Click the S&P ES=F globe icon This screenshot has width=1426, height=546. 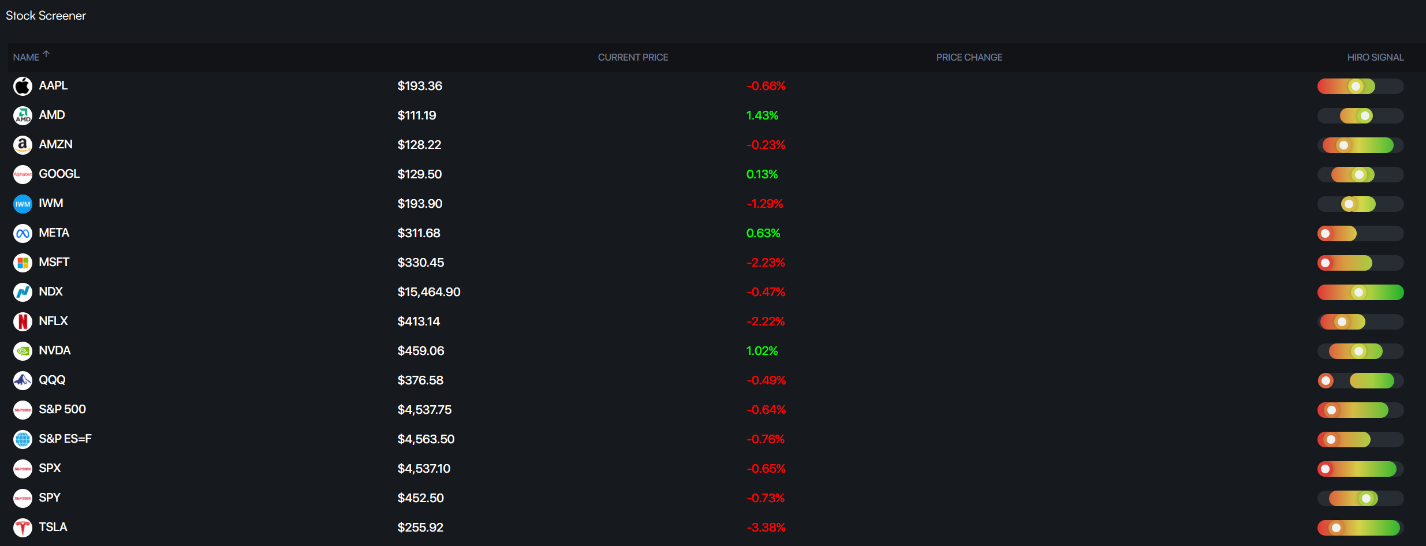tap(22, 439)
